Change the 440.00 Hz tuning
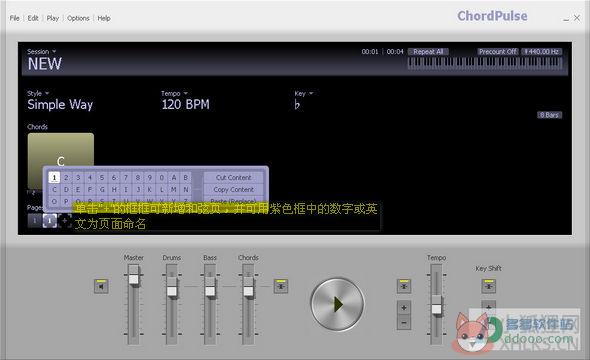This screenshot has width=590, height=360. pyautogui.click(x=542, y=52)
